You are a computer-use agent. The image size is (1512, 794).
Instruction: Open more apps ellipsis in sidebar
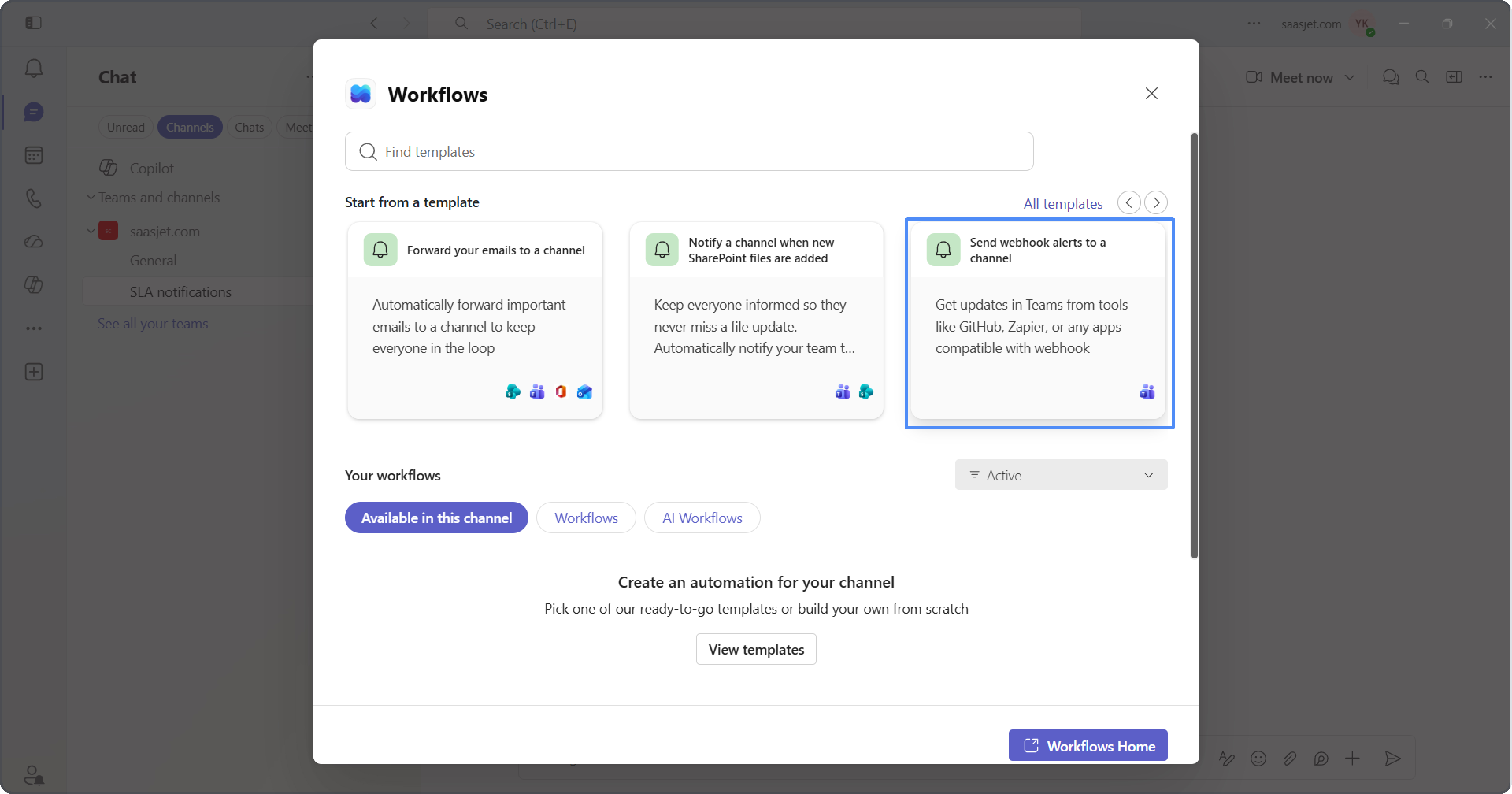[33, 328]
